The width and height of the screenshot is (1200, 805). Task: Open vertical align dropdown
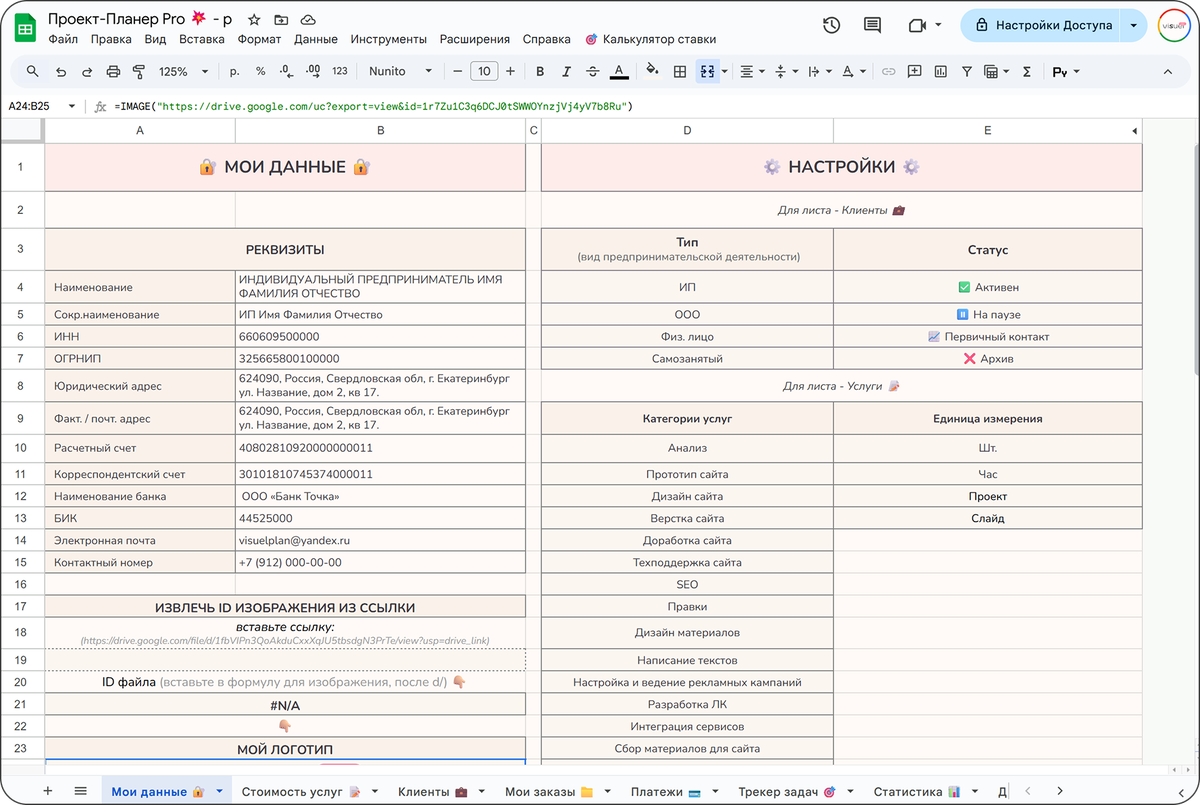coord(787,72)
